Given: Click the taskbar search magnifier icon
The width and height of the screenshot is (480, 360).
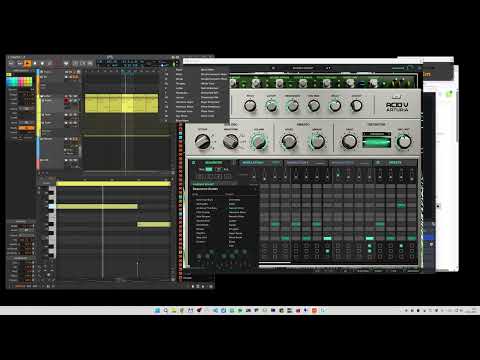Looking at the screenshot, I should [166, 310].
